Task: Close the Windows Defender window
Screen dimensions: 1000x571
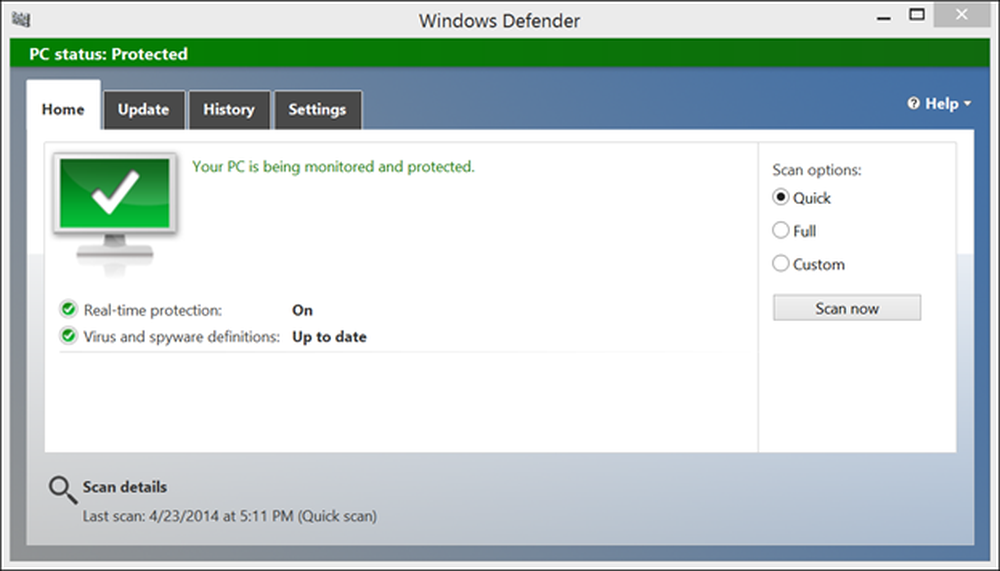Action: tap(962, 15)
